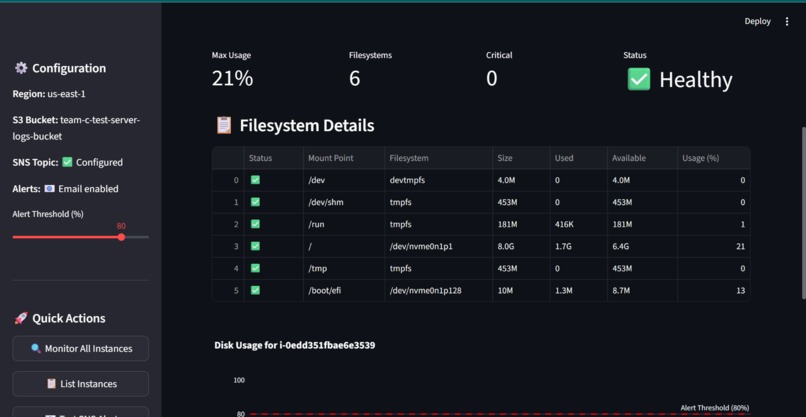806x417 pixels.
Task: Click the 8.7M available cell
Action: coord(642,291)
